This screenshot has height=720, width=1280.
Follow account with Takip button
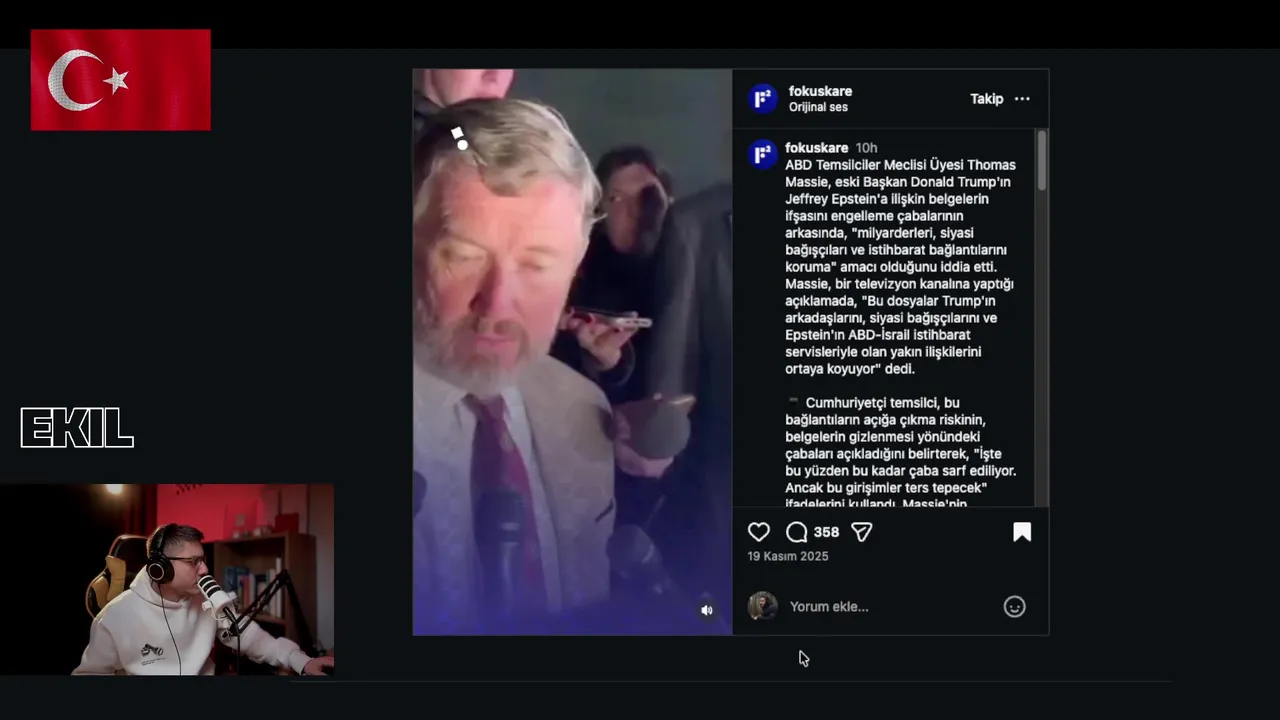986,99
